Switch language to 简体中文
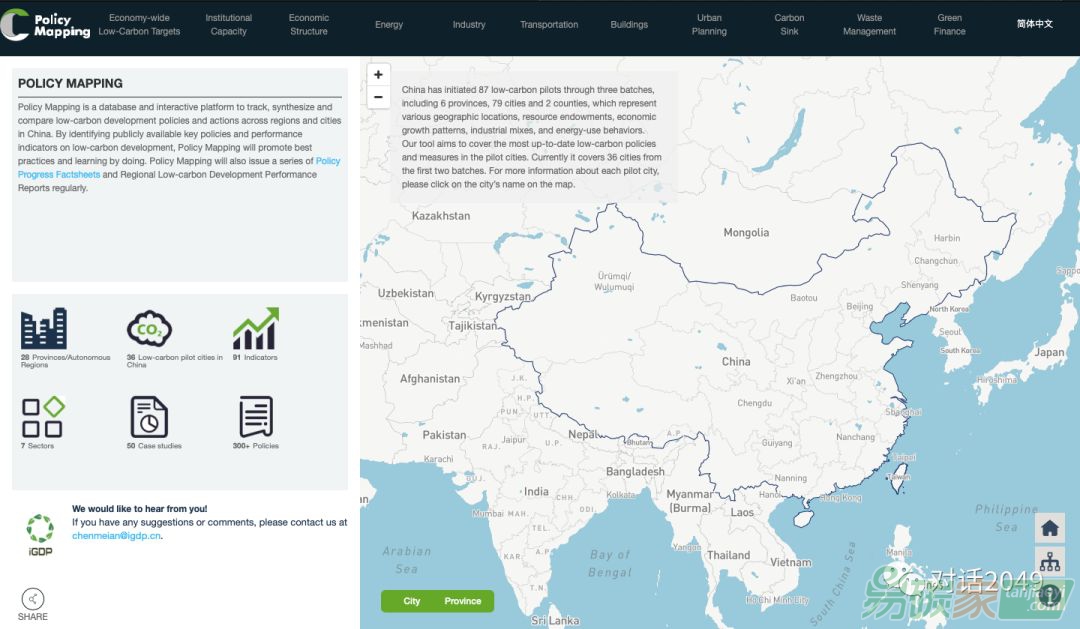Screen dimensions: 1080x629 click(1034, 24)
